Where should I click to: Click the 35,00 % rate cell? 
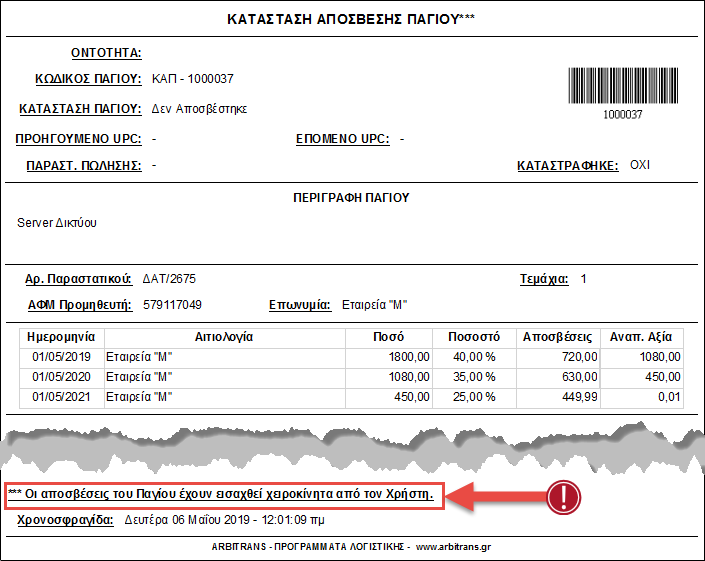coord(474,377)
